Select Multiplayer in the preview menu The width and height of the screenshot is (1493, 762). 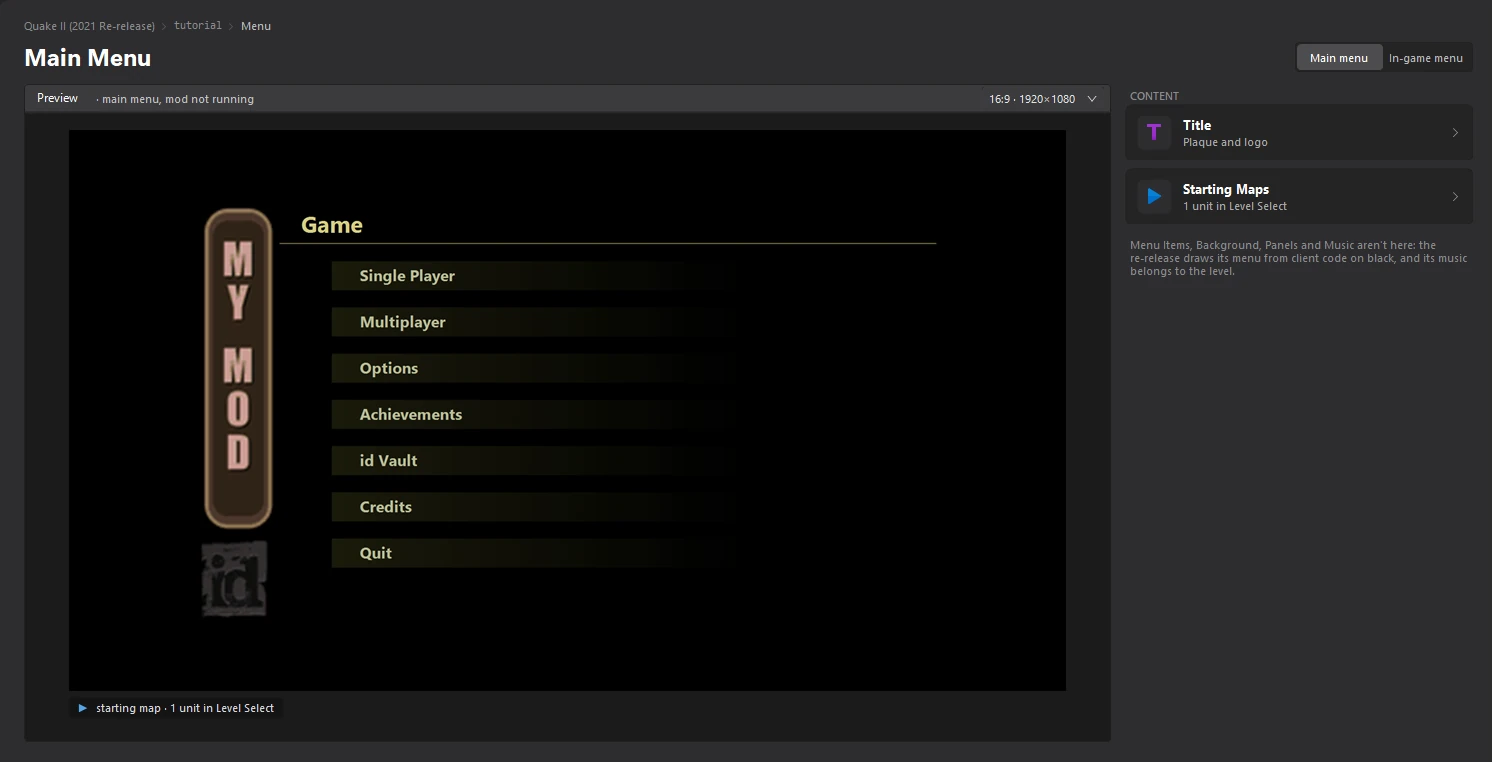coord(533,322)
